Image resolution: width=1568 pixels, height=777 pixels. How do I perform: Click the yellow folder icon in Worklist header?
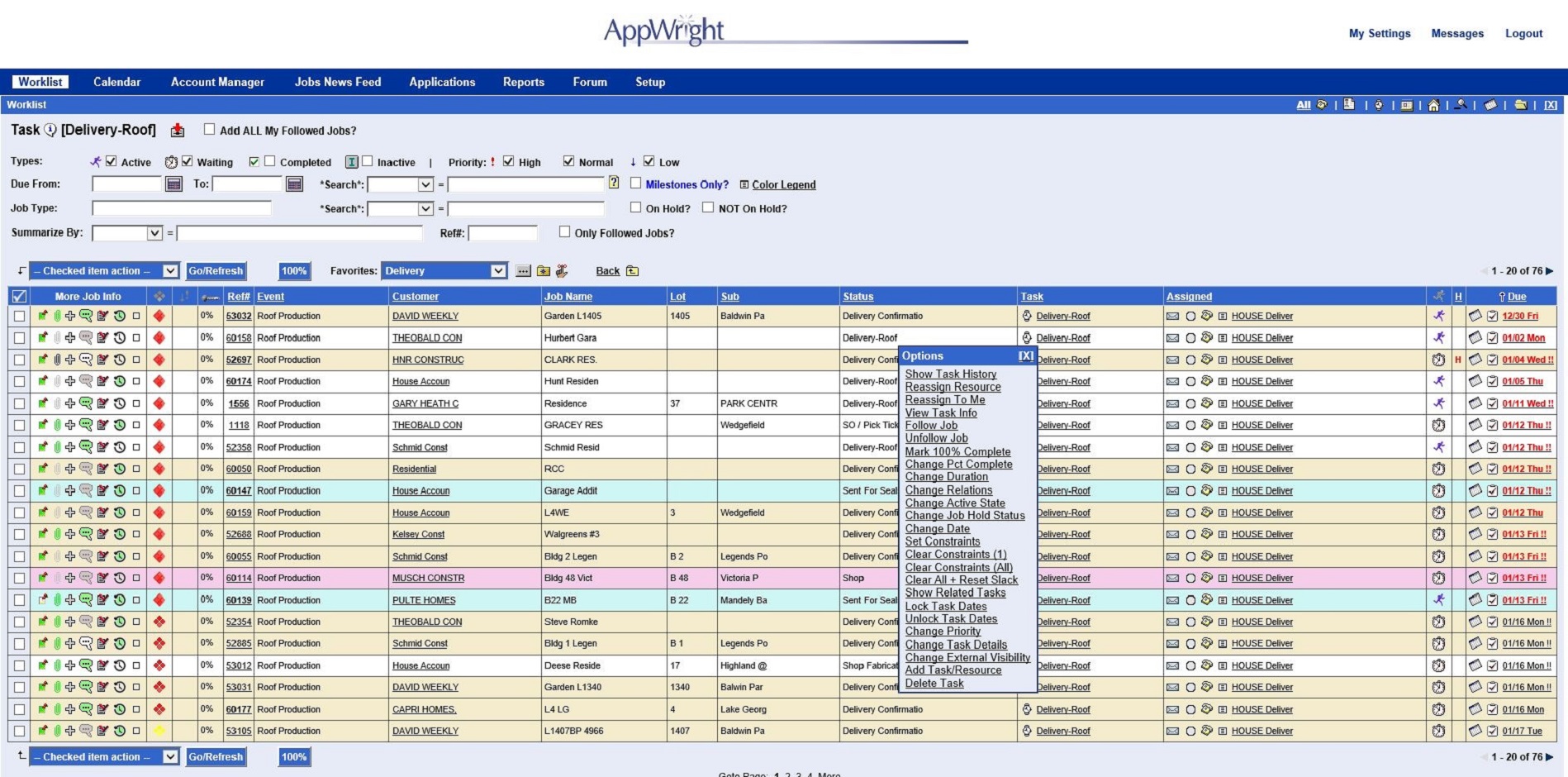[1520, 105]
